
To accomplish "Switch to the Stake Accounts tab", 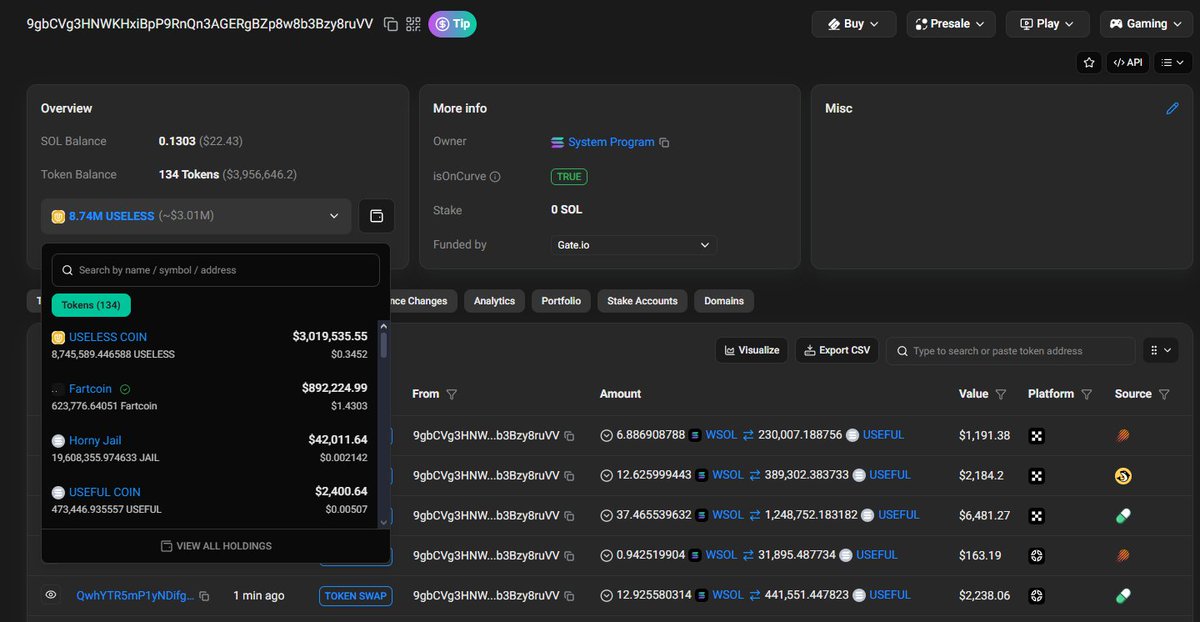I will click(642, 301).
